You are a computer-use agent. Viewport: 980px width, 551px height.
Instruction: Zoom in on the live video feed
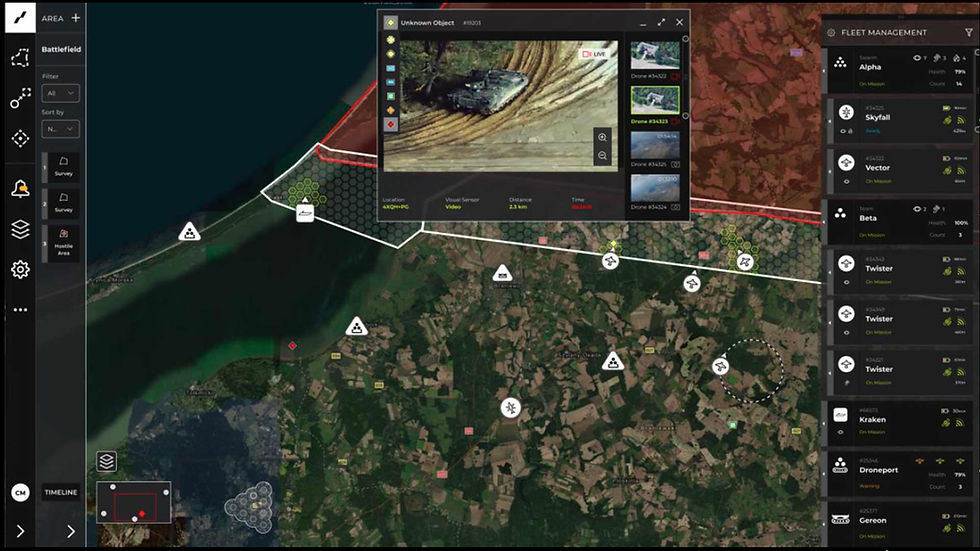(602, 137)
